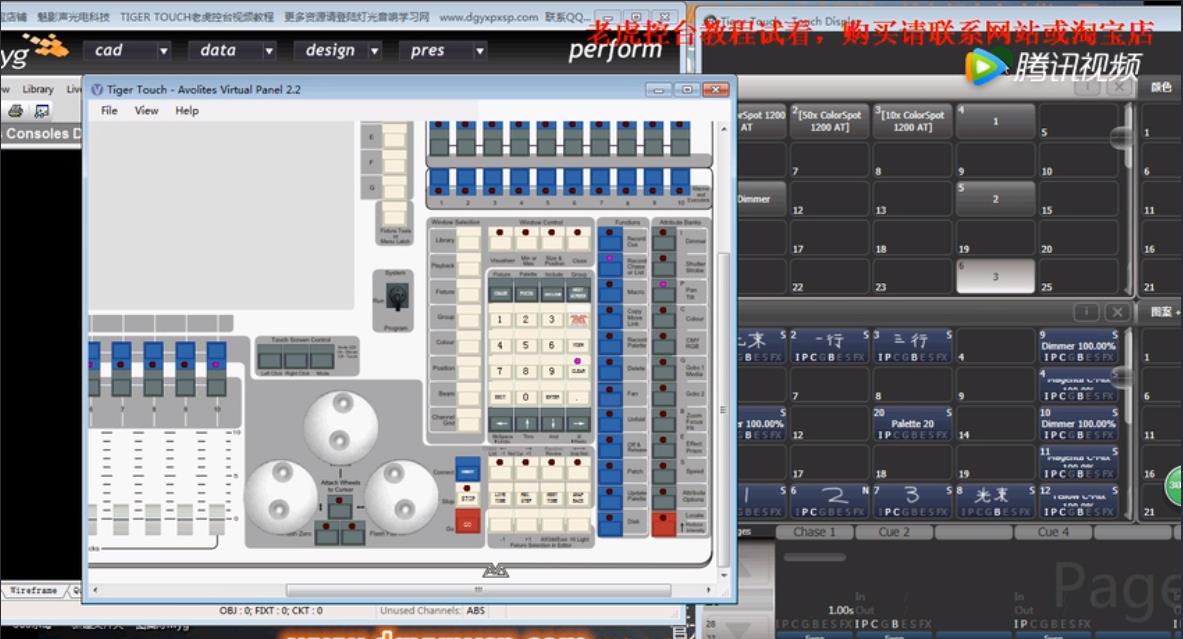
Task: Click the Record Cue function button
Action: [x=610, y=240]
